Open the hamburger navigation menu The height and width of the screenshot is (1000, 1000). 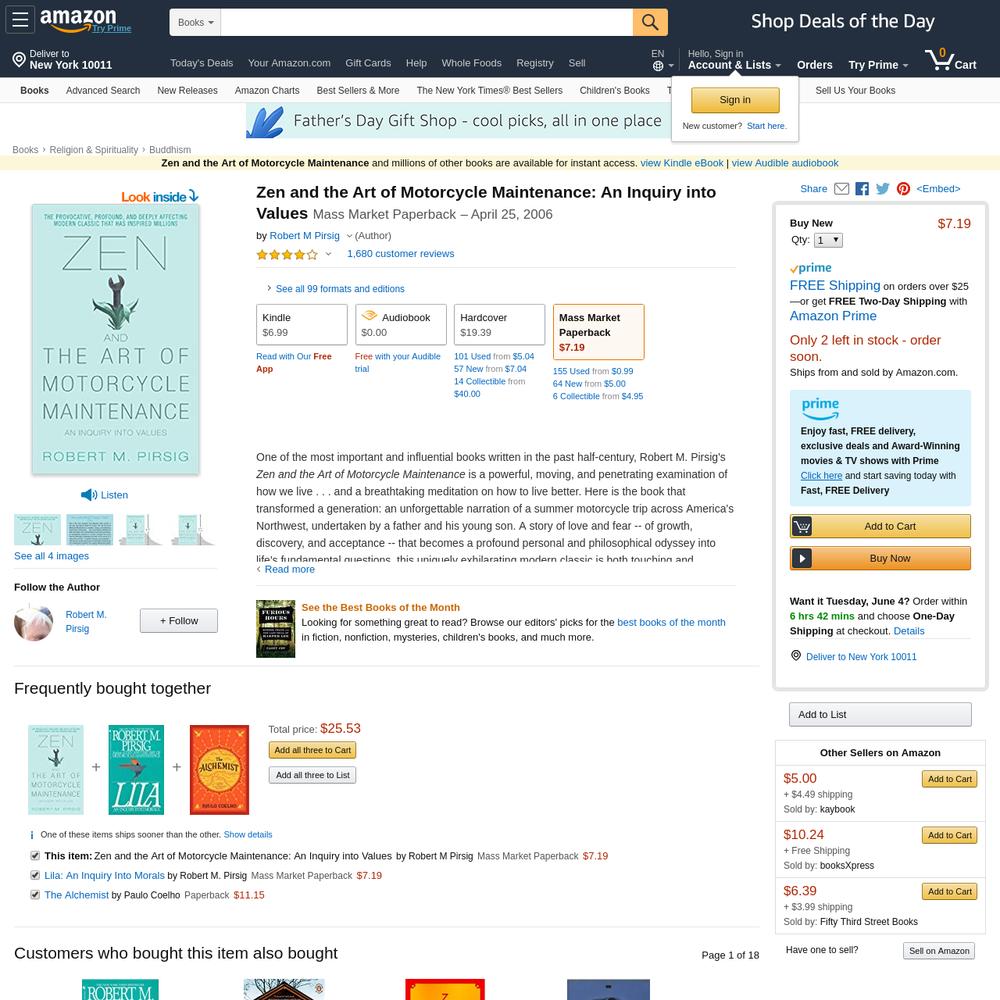click(x=20, y=20)
